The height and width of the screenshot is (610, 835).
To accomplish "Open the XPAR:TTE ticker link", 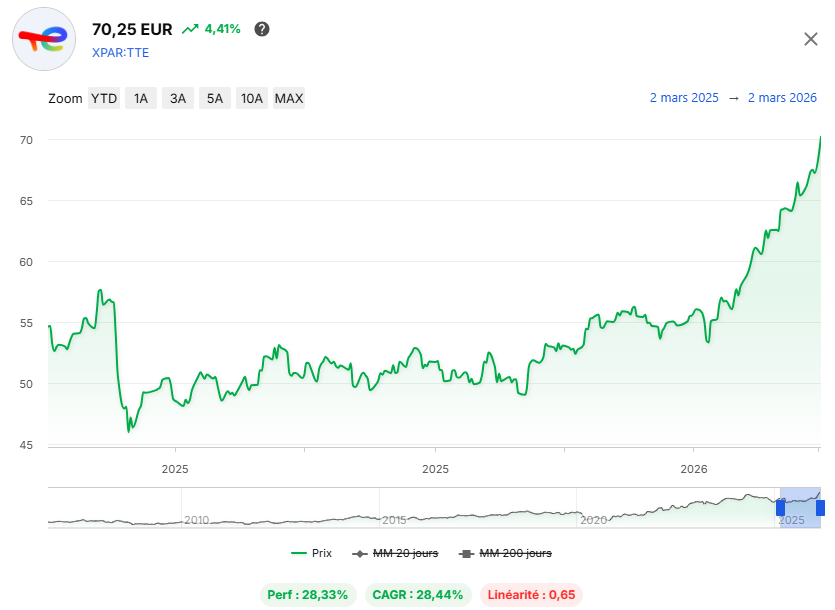I will [x=120, y=53].
